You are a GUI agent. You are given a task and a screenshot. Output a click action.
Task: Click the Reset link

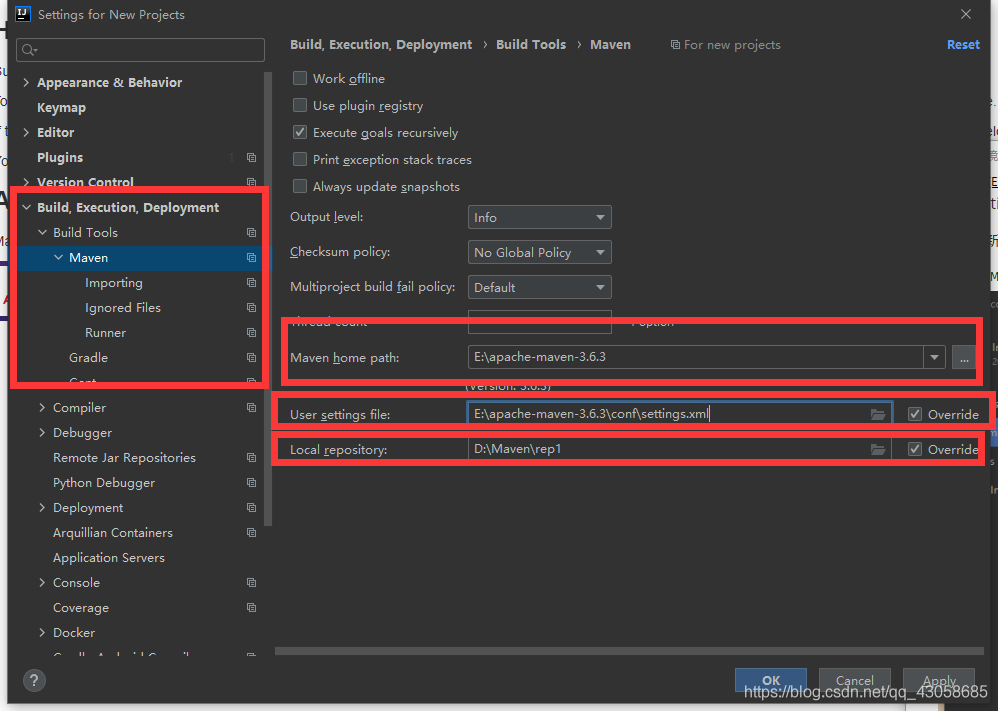coord(963,45)
